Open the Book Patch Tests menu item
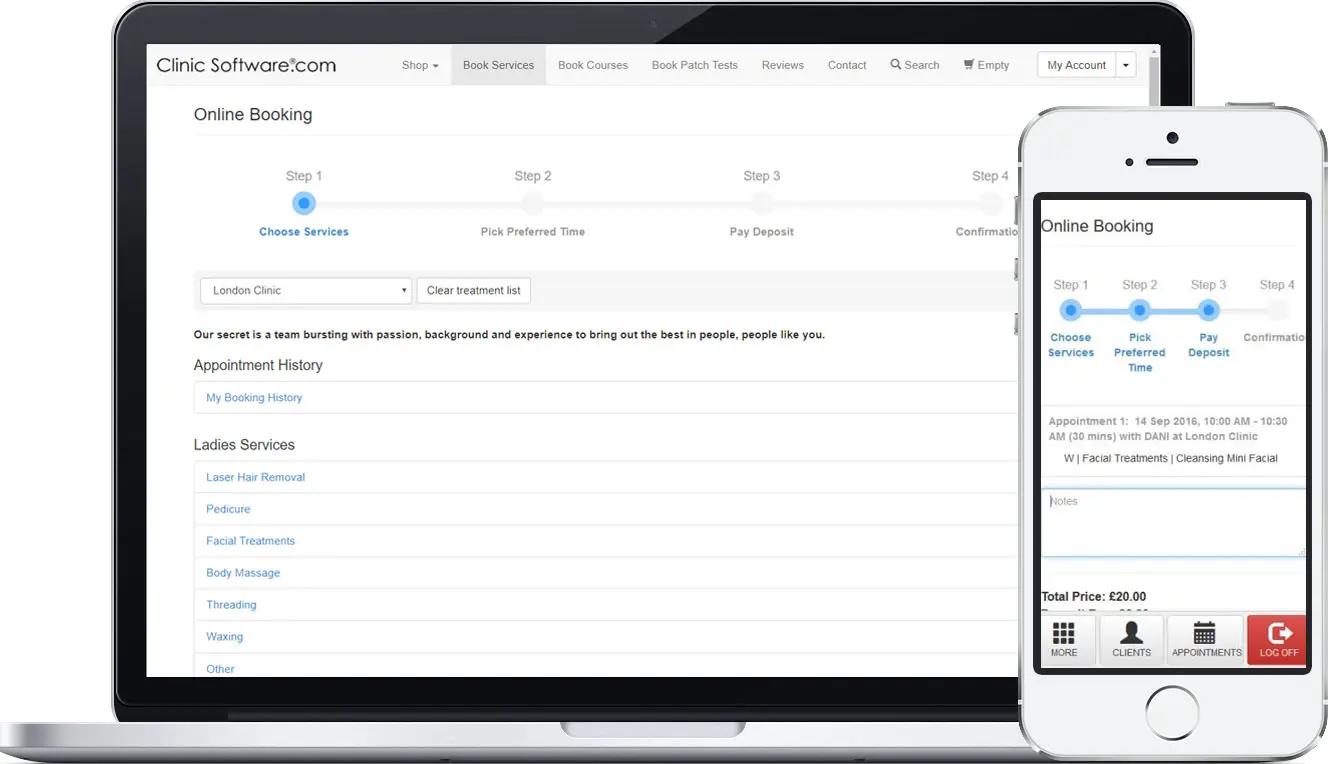The height and width of the screenshot is (764, 1328). click(x=694, y=65)
